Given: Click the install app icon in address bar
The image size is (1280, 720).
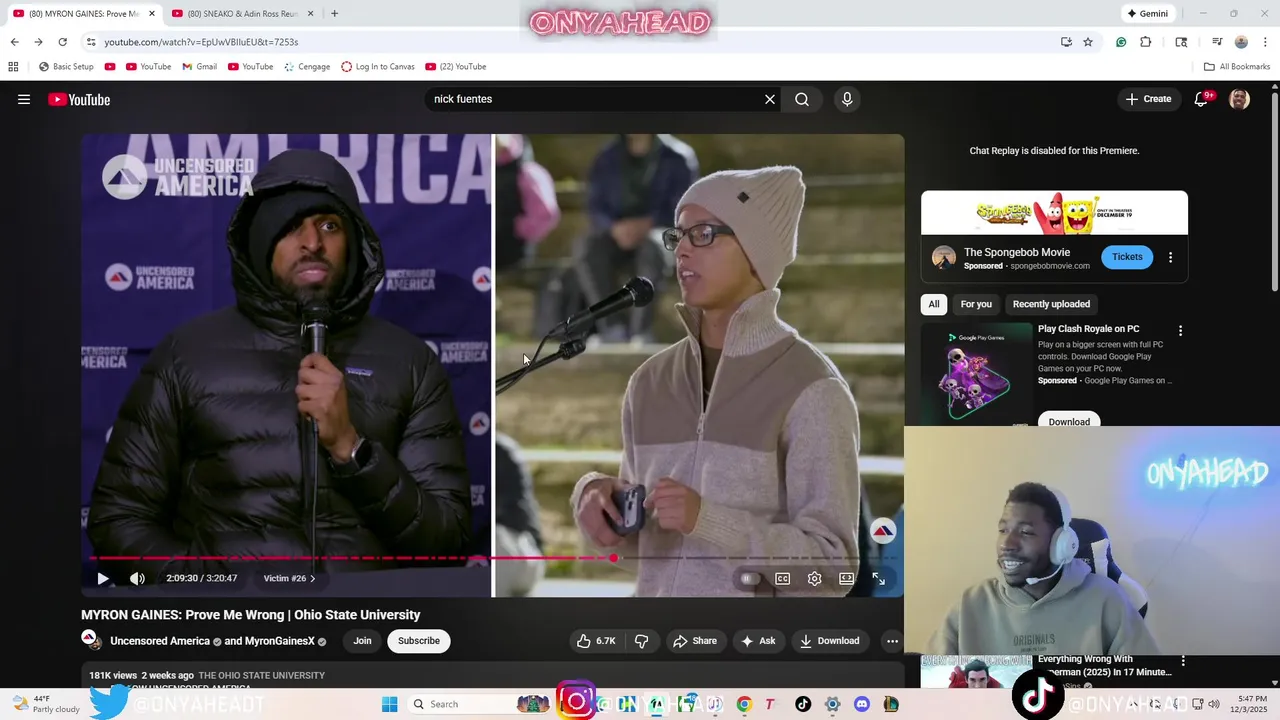Looking at the screenshot, I should coord(1066,42).
